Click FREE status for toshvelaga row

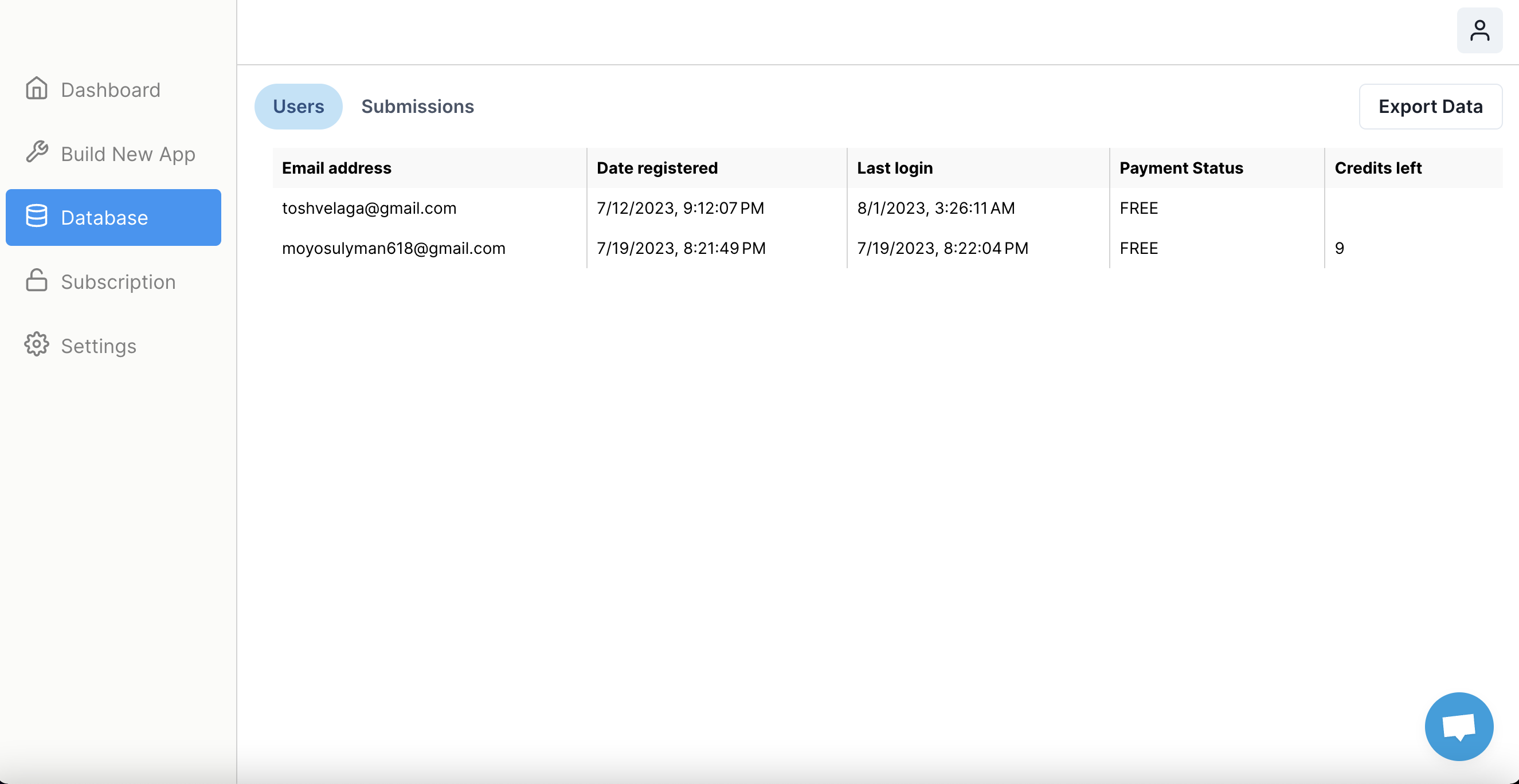[1138, 208]
